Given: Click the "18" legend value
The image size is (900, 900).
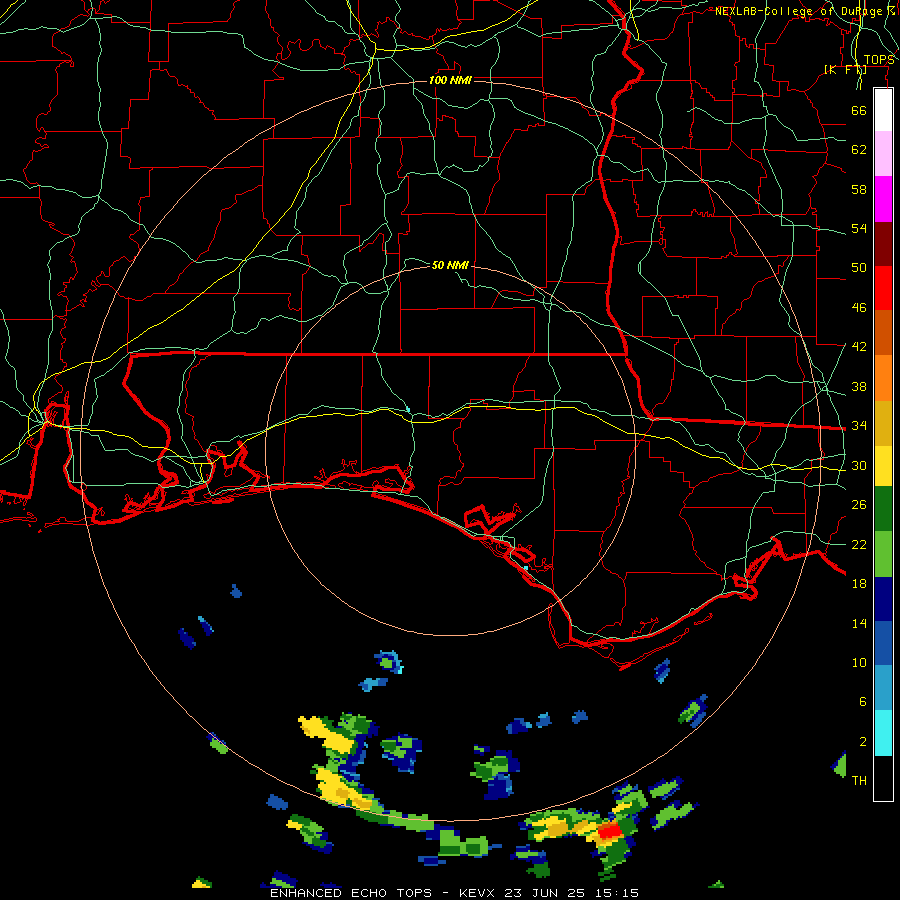Looking at the screenshot, I should [x=859, y=584].
